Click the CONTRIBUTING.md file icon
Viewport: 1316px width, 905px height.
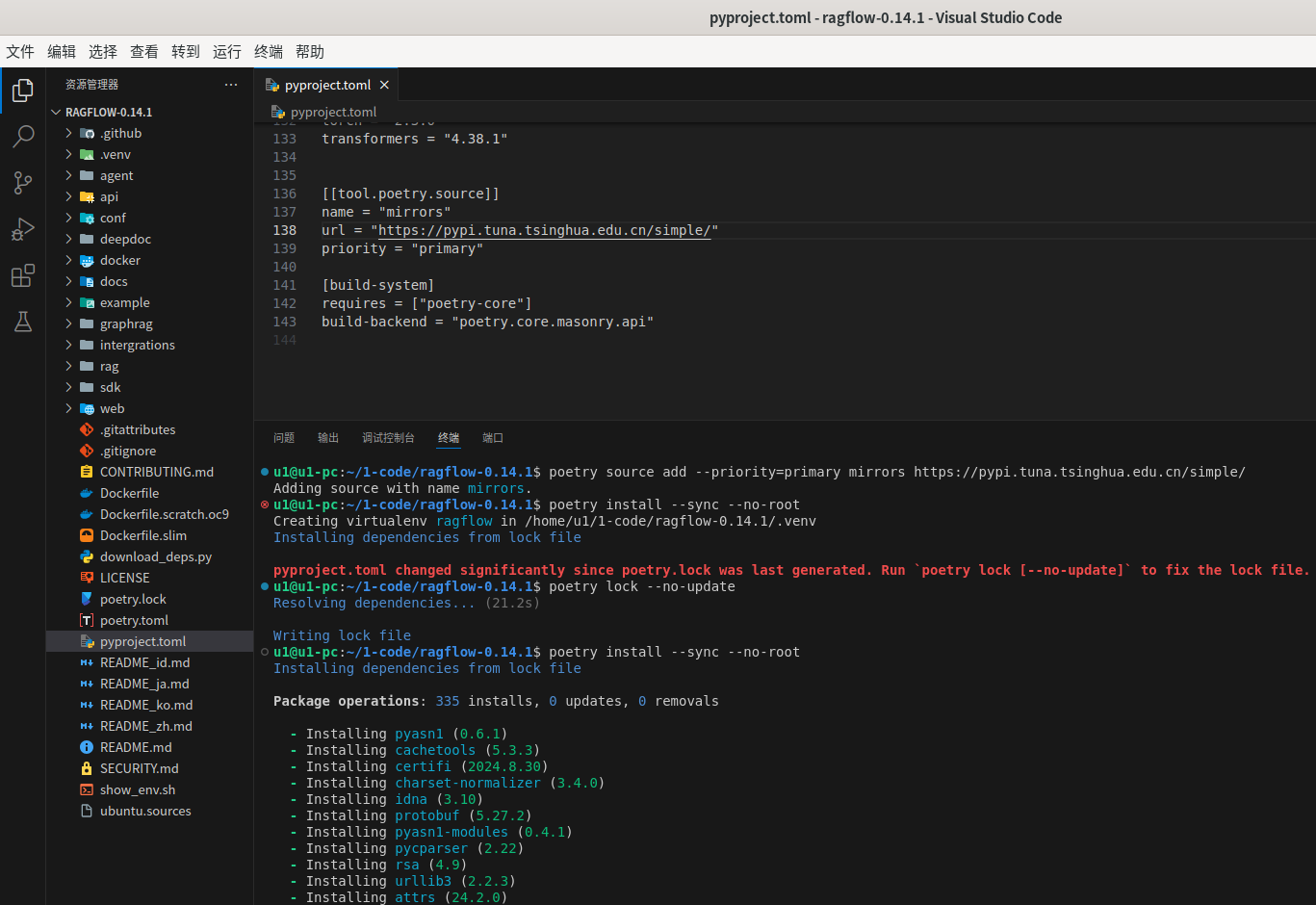pyautogui.click(x=87, y=472)
